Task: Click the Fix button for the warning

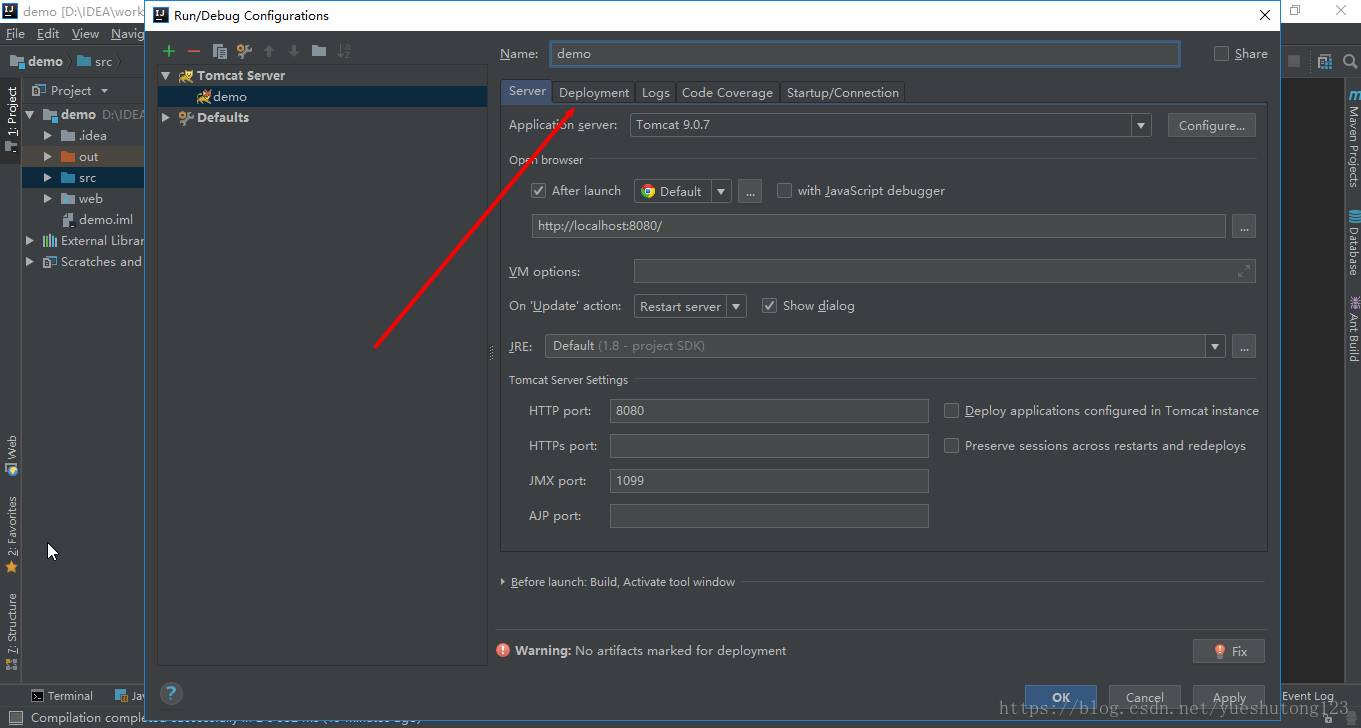Action: coord(1229,651)
